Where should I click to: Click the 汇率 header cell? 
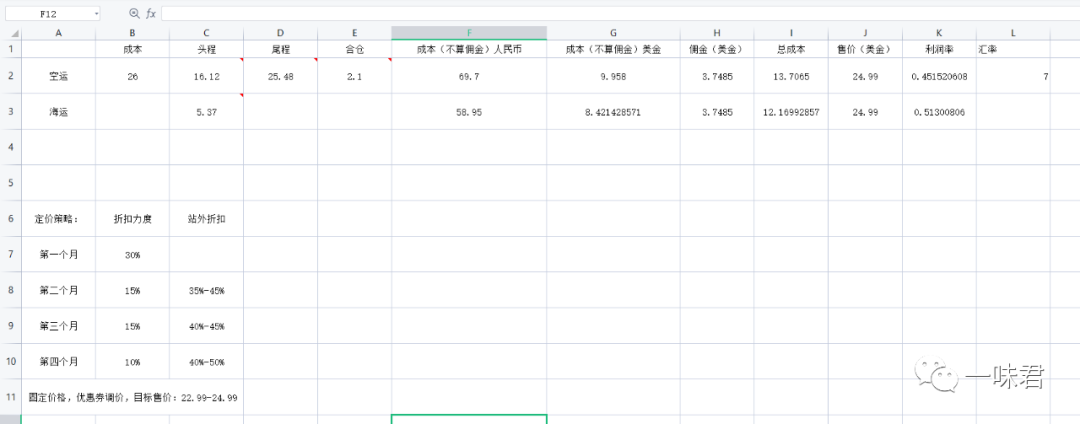1013,49
